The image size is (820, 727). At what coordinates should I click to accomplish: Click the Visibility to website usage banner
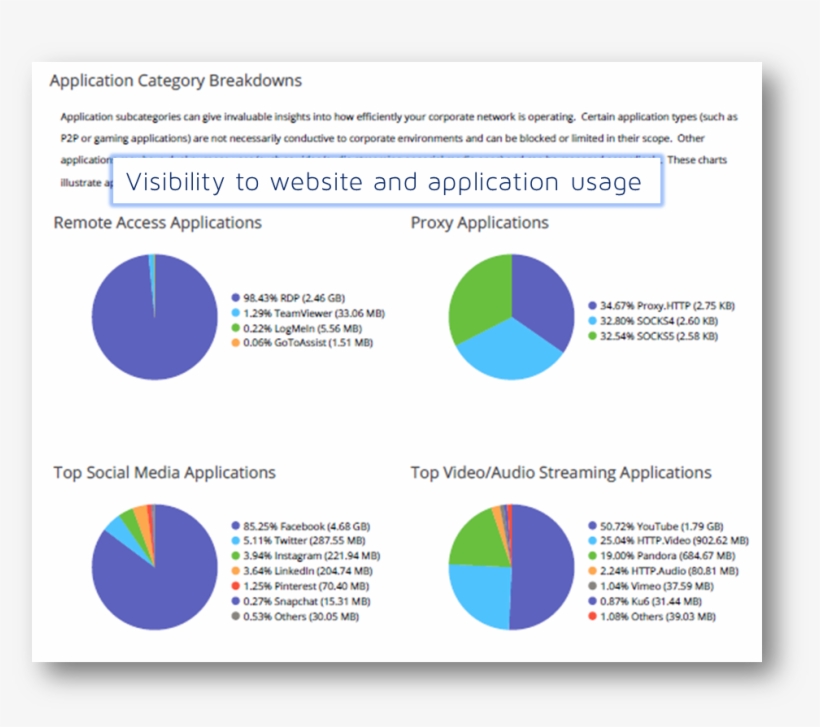[387, 181]
